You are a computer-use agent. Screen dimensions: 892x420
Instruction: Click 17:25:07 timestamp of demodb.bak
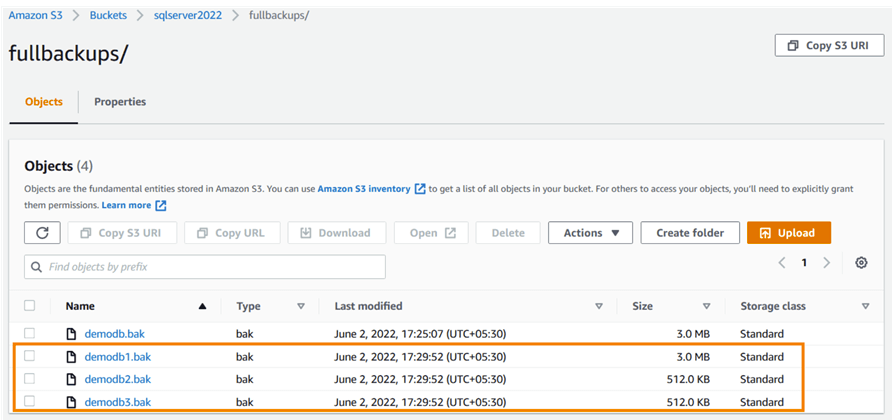point(420,334)
